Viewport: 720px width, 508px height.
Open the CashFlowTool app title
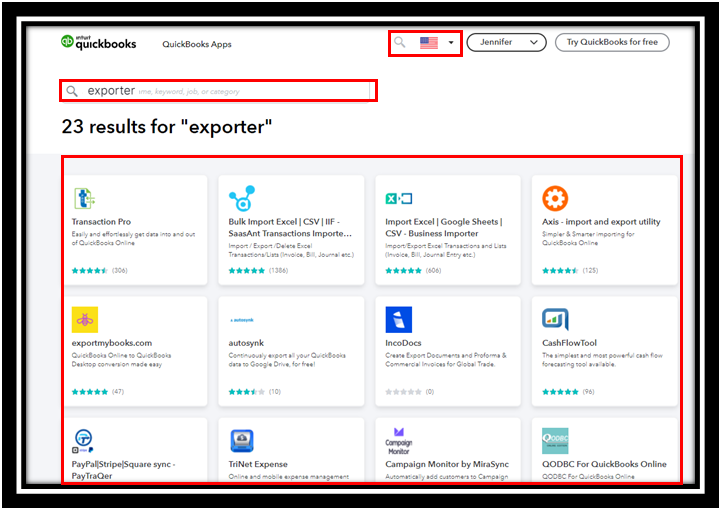569,343
